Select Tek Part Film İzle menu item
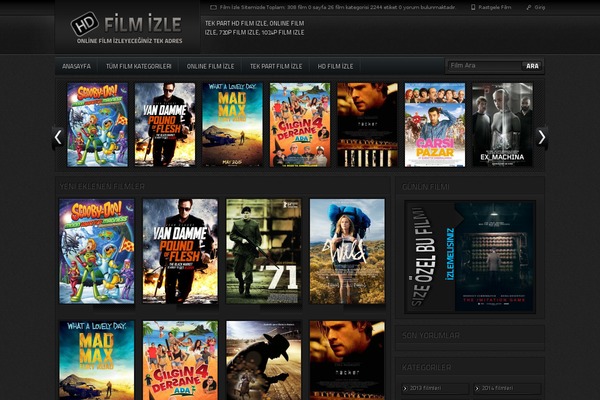 pos(276,66)
